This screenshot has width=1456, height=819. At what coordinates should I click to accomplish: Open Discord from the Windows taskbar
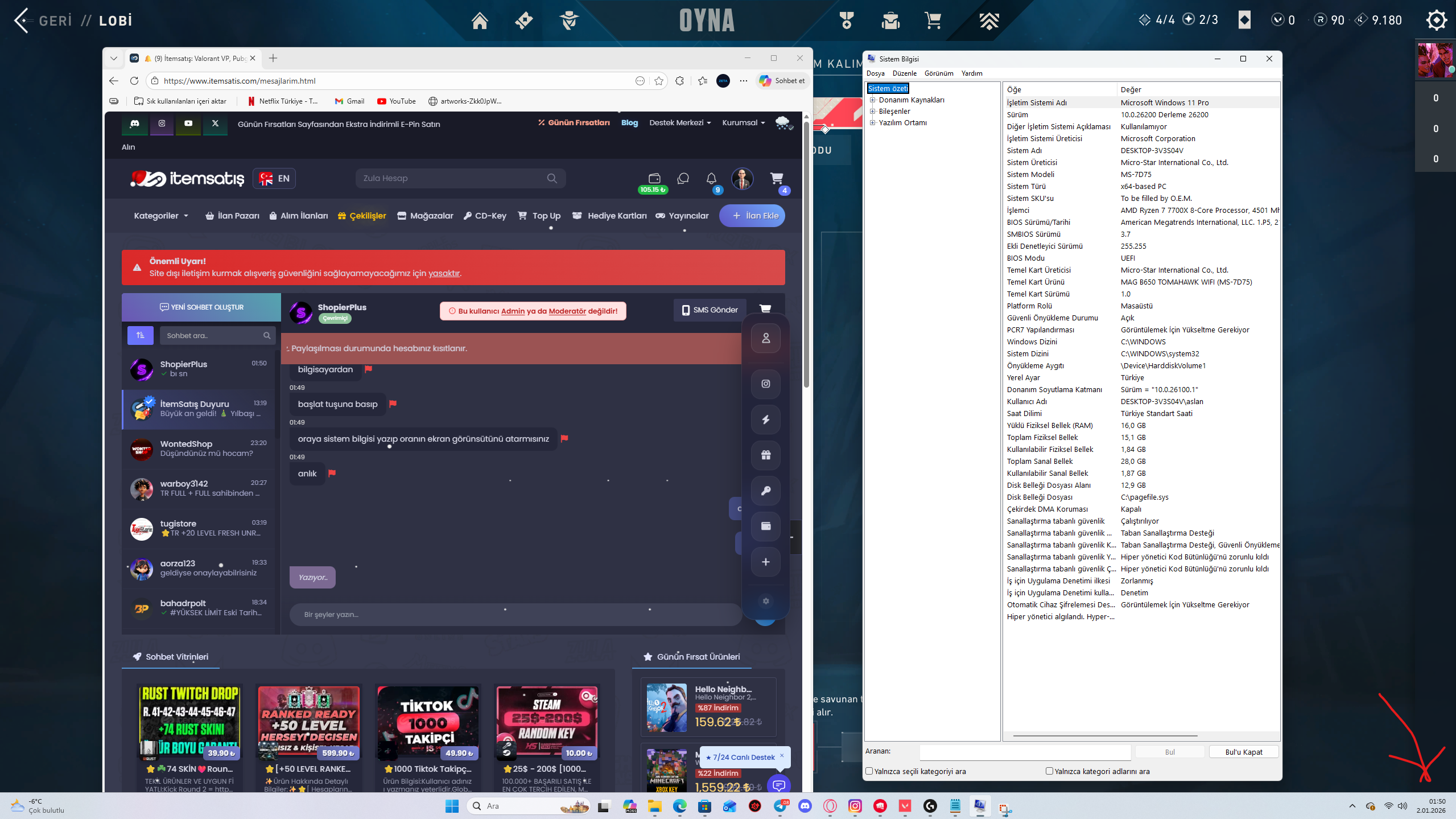coord(805,806)
